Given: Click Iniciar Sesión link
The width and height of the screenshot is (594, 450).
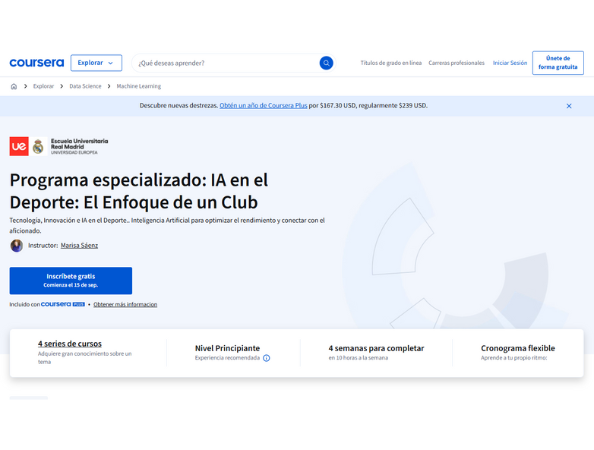Looking at the screenshot, I should [x=510, y=63].
